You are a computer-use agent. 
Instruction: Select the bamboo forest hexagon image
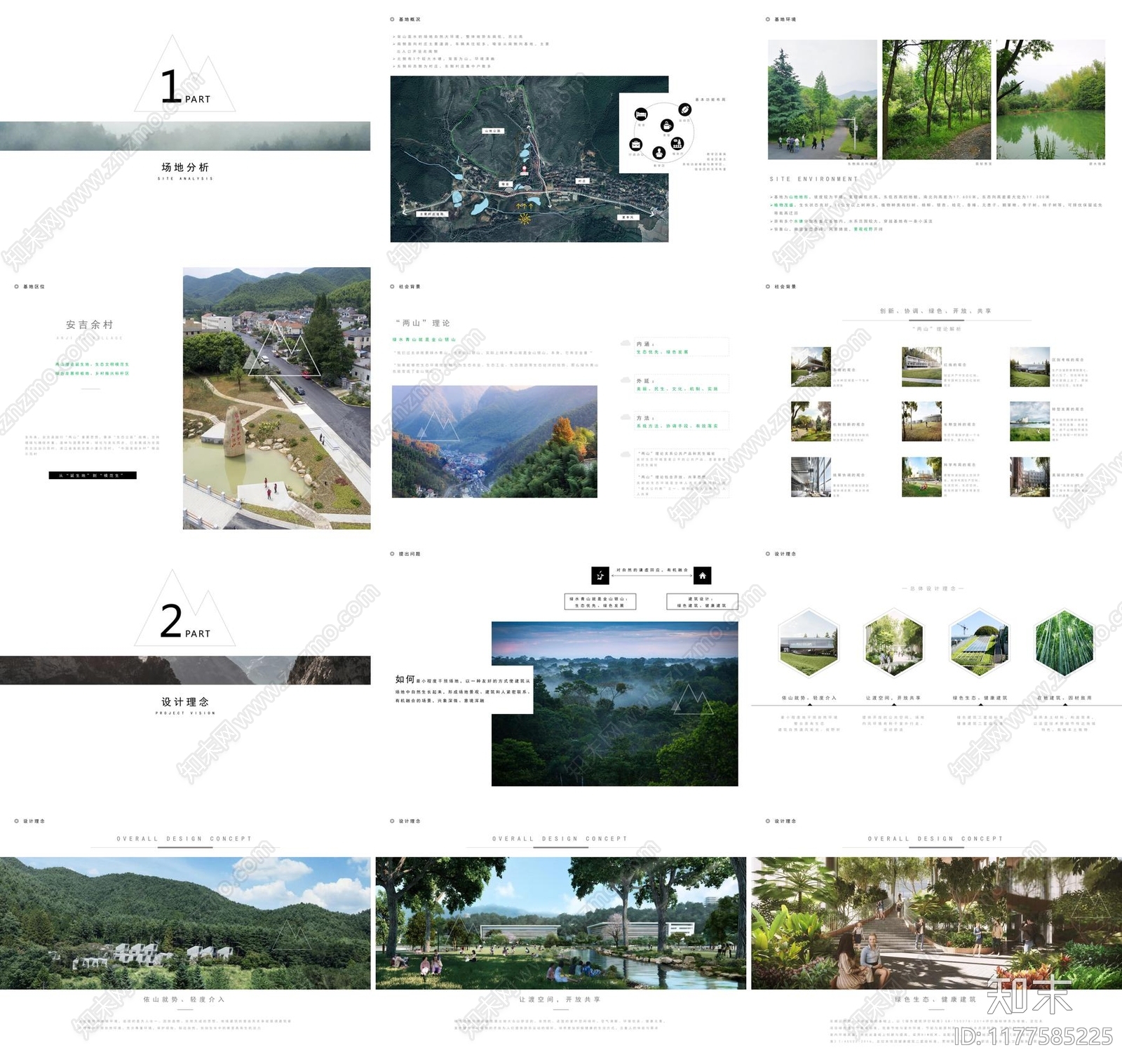click(x=1064, y=642)
